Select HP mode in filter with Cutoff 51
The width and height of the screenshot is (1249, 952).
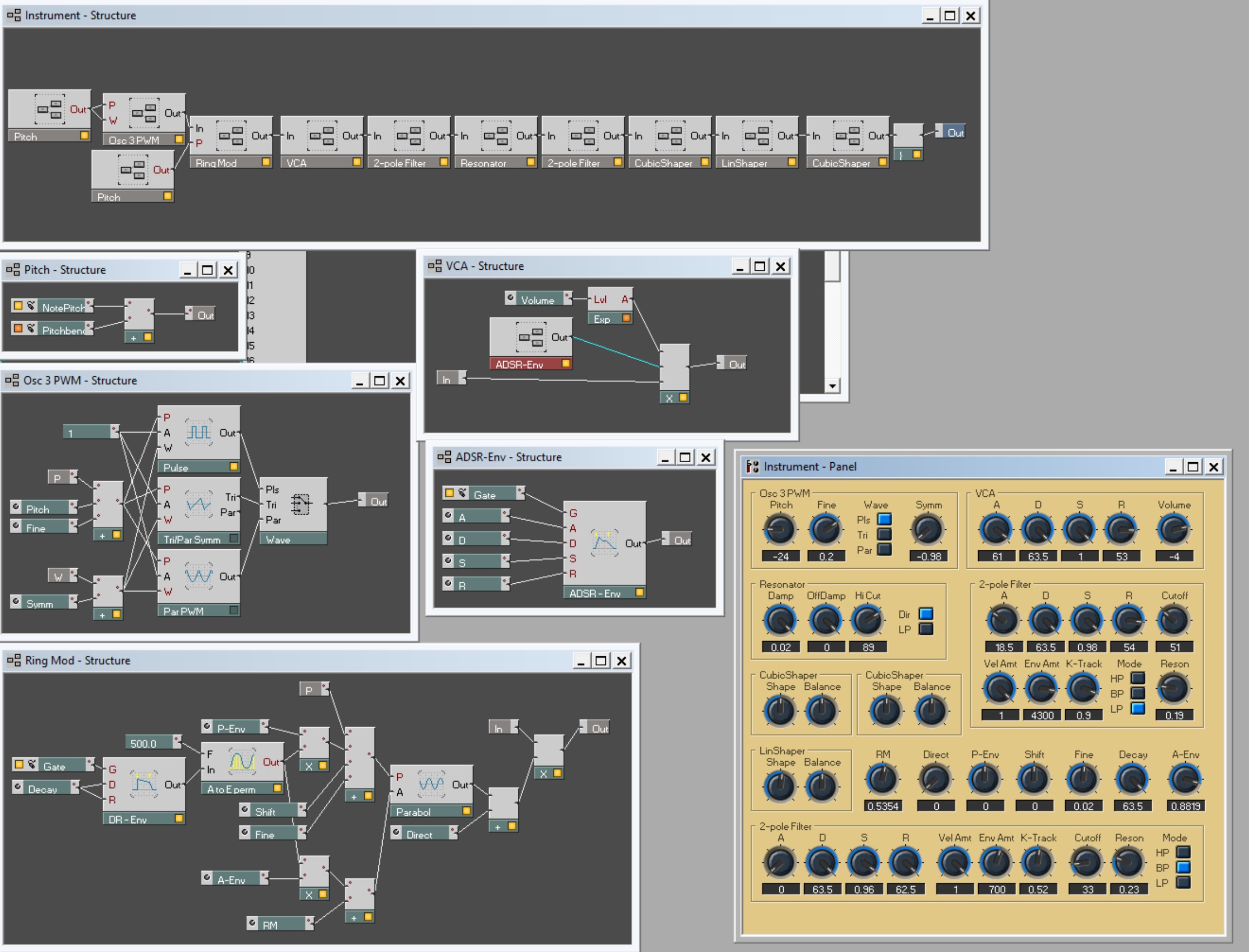click(1138, 678)
